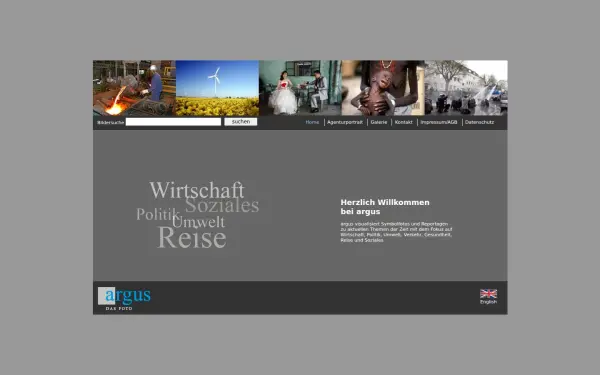Click the Bildersuche label
This screenshot has height=375, width=600.
111,122
